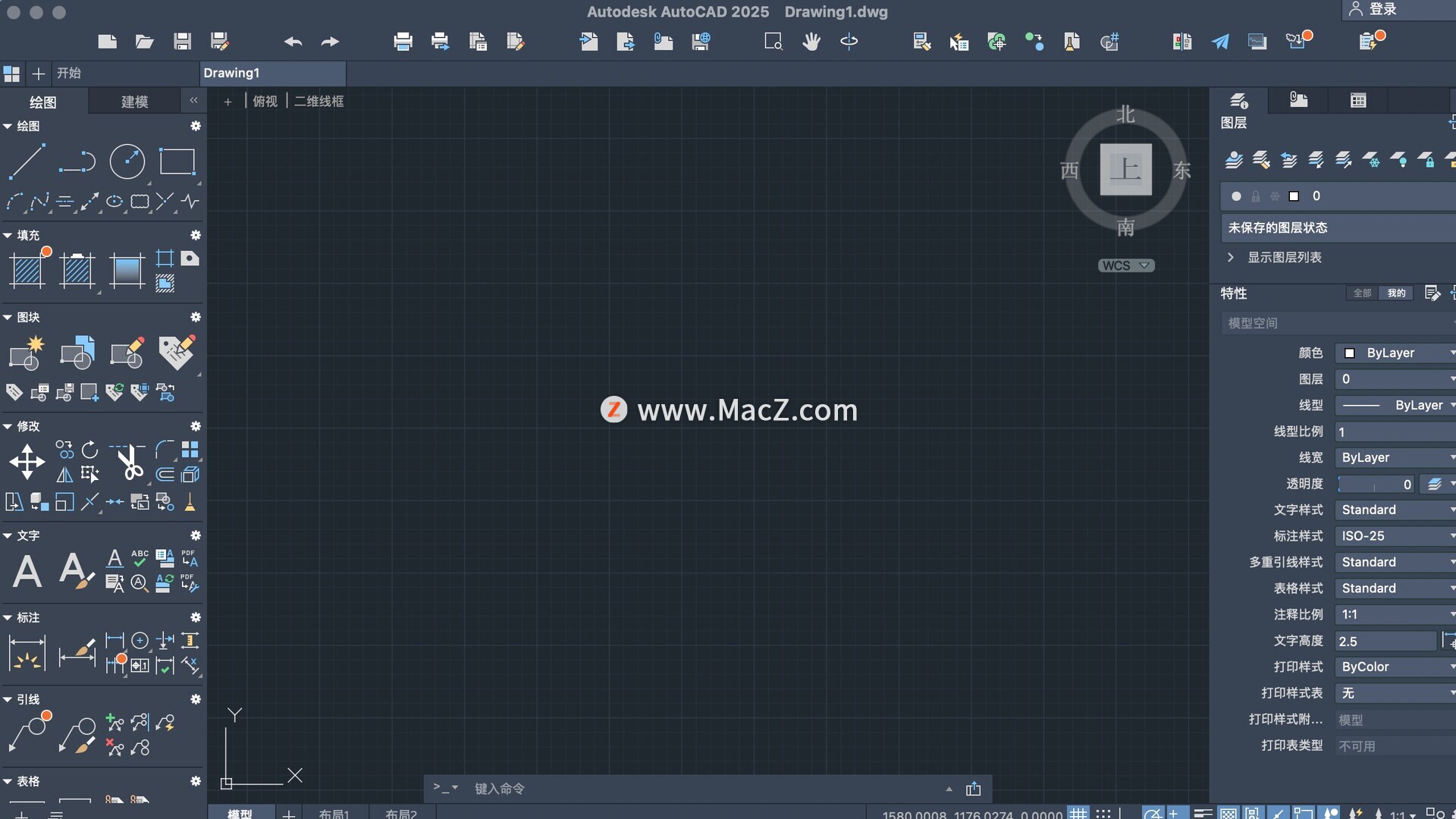Select the Multiline Text tool
The height and width of the screenshot is (819, 1456).
click(x=27, y=571)
